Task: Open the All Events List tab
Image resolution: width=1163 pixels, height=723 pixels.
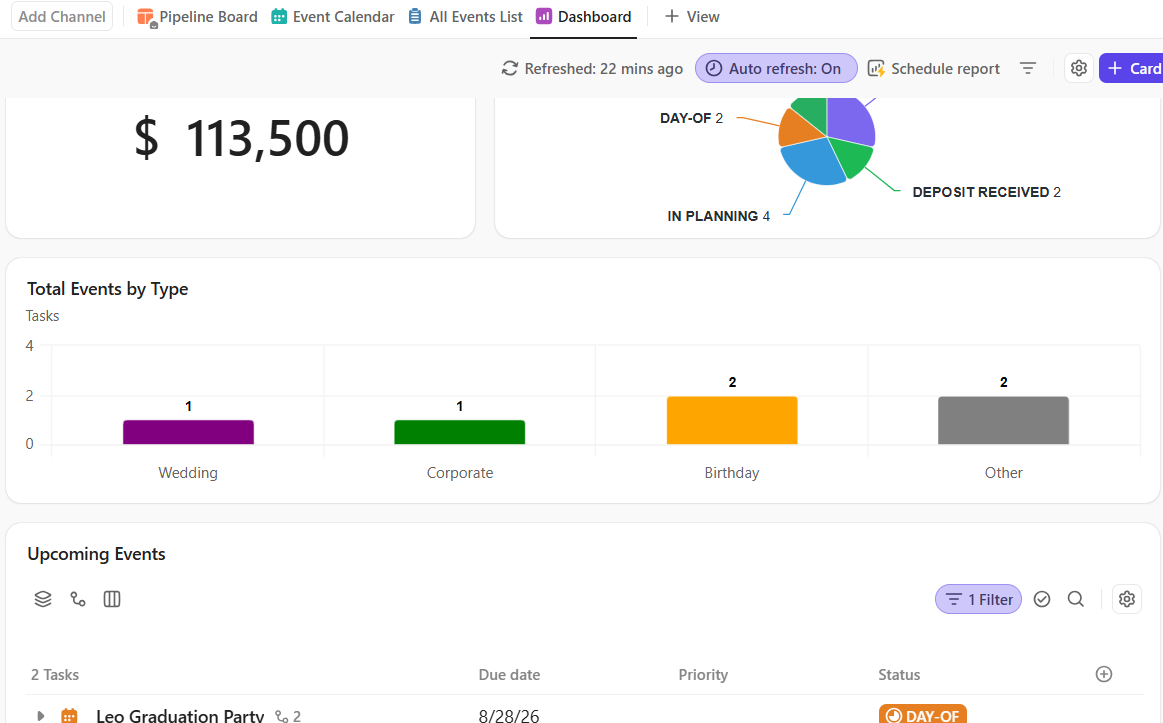Action: (465, 16)
